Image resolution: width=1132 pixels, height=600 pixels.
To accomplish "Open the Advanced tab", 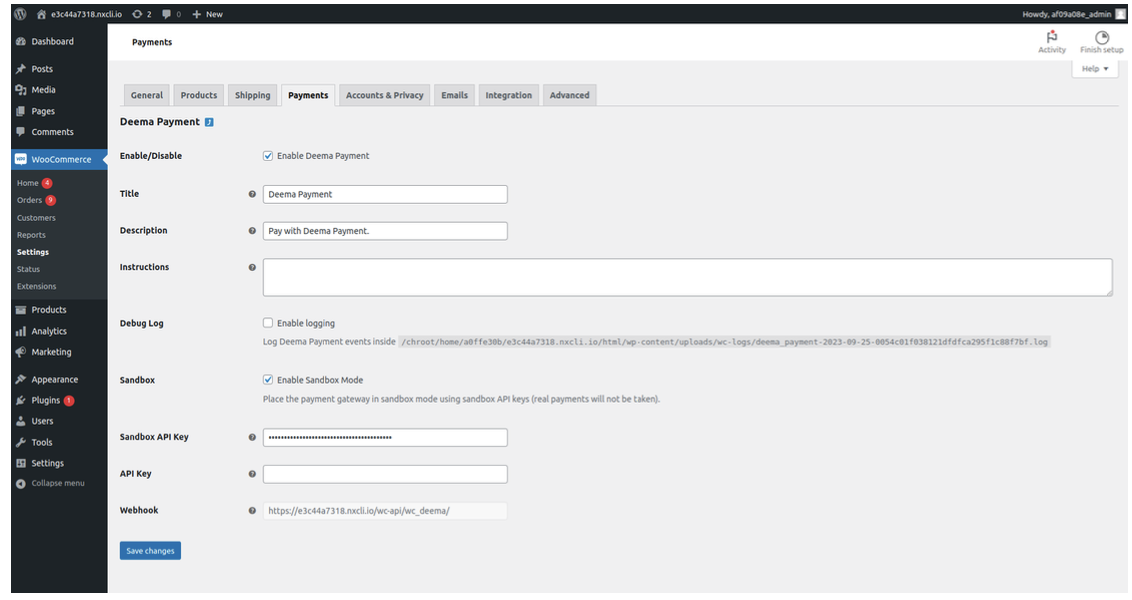I will 569,95.
